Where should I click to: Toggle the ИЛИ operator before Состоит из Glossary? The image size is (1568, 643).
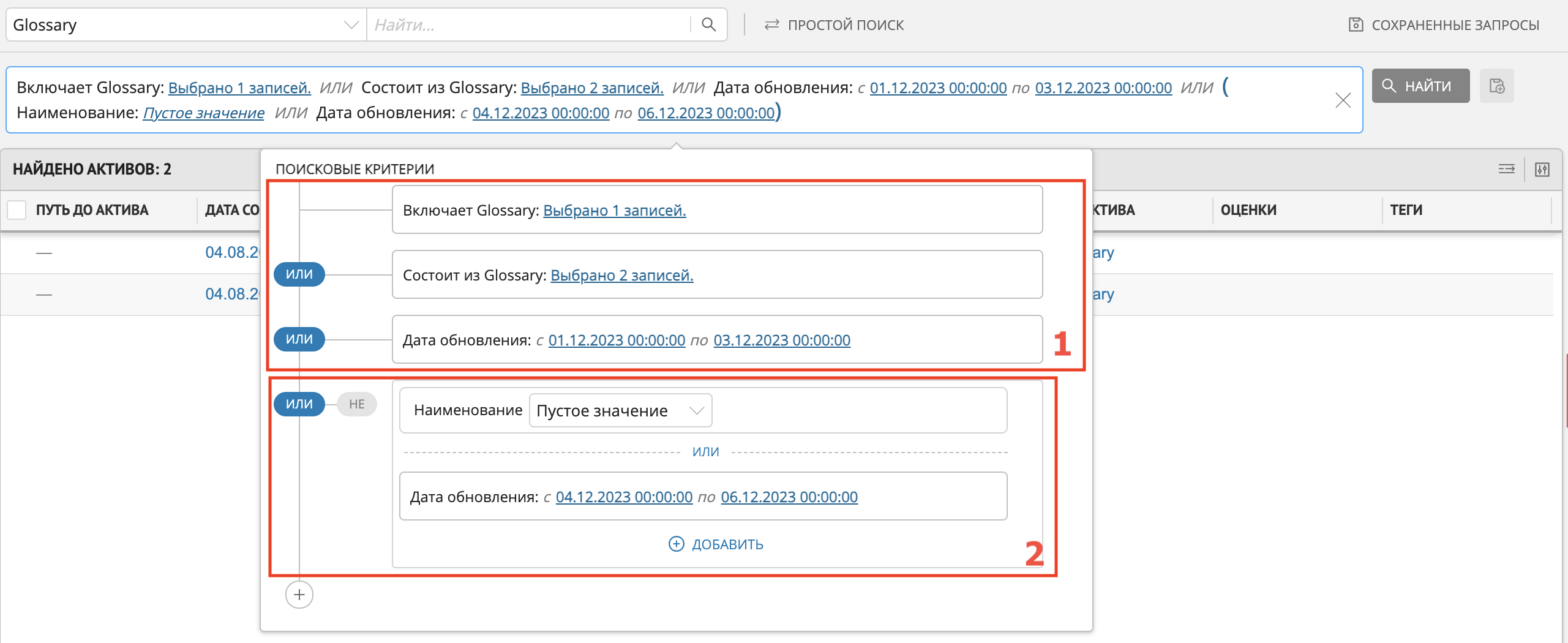[x=299, y=274]
